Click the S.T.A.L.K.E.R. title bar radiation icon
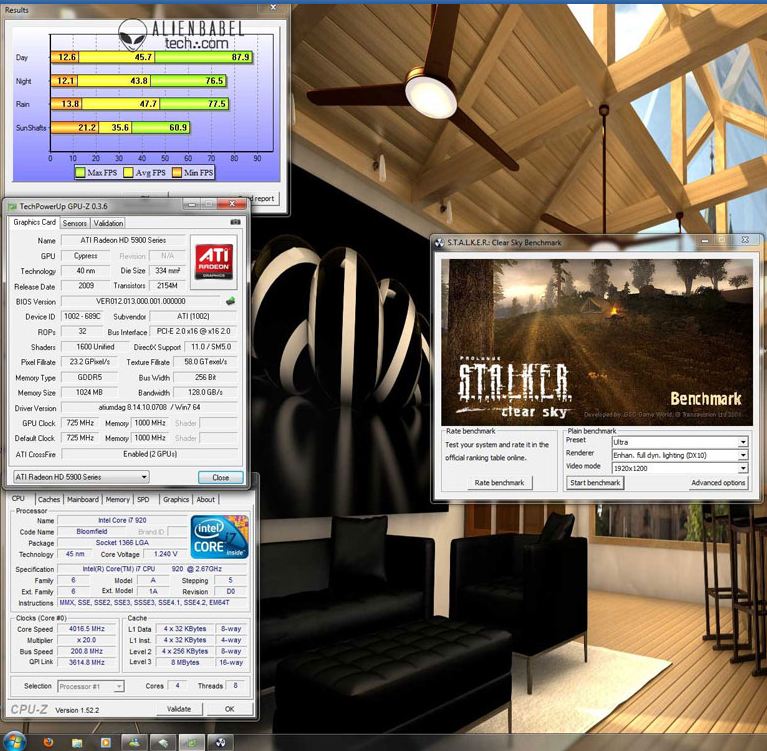Screen dimensions: 767x751 pyautogui.click(x=439, y=242)
